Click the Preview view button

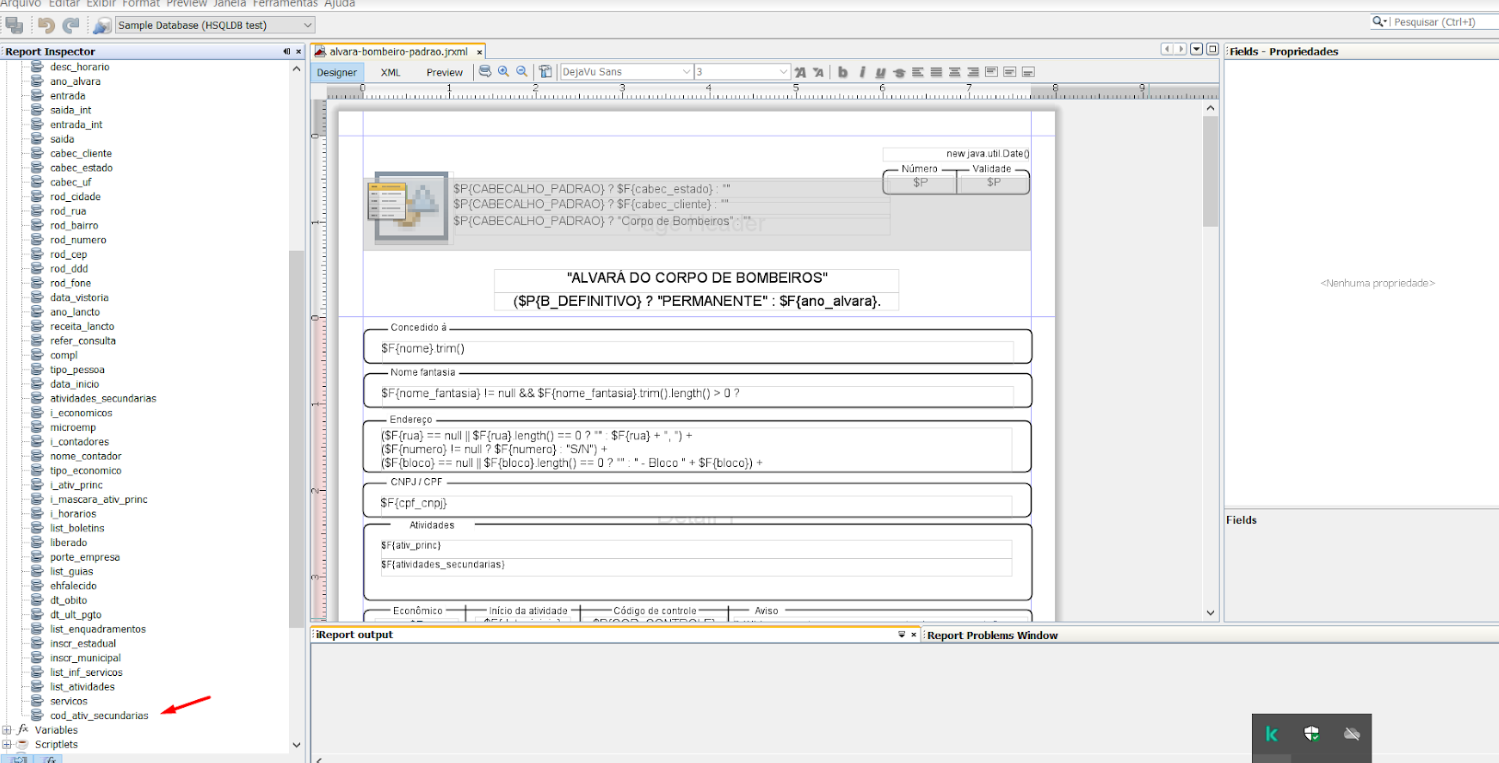(x=444, y=72)
